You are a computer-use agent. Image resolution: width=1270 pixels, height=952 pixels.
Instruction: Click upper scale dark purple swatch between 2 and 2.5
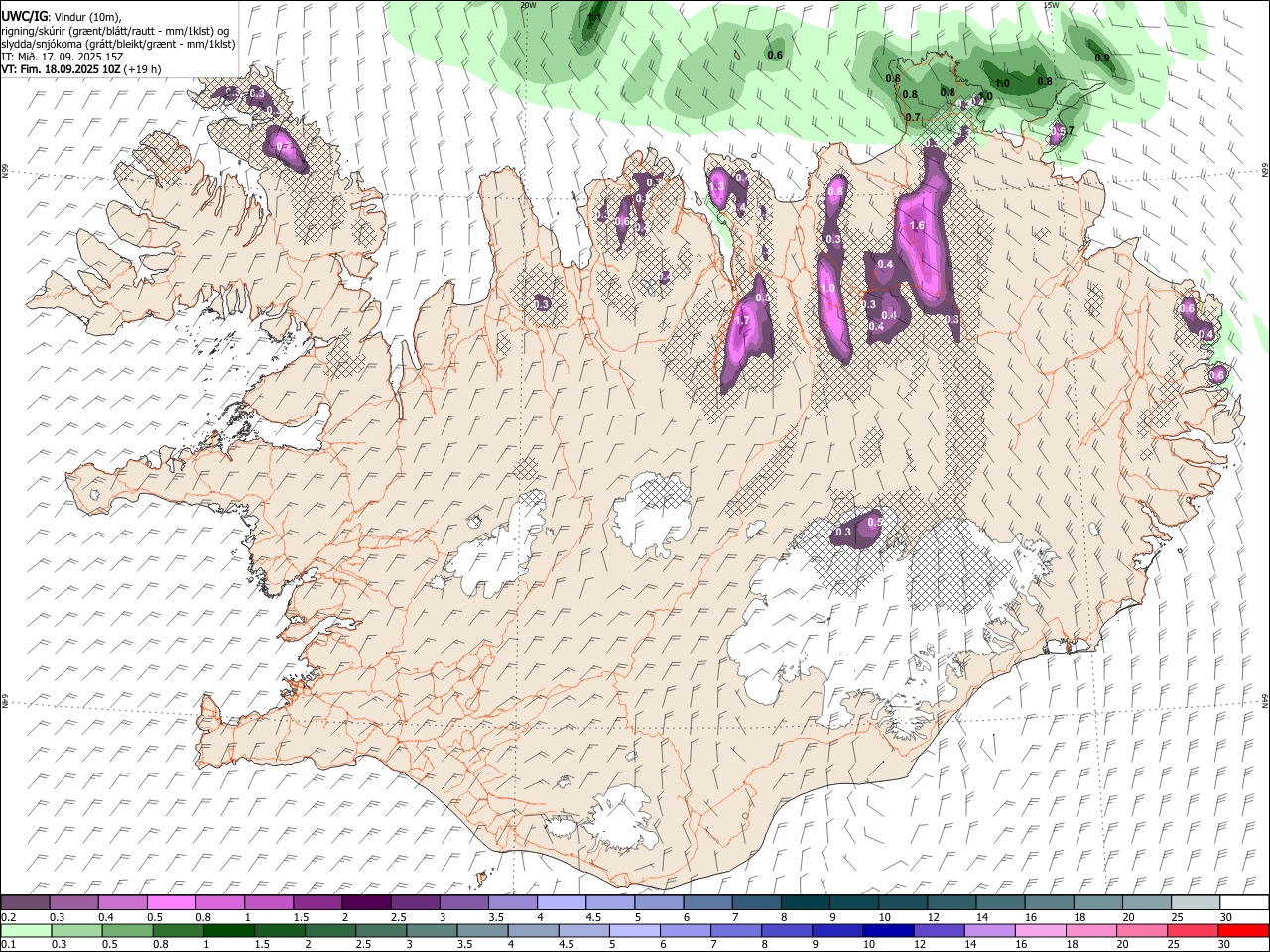(x=366, y=903)
